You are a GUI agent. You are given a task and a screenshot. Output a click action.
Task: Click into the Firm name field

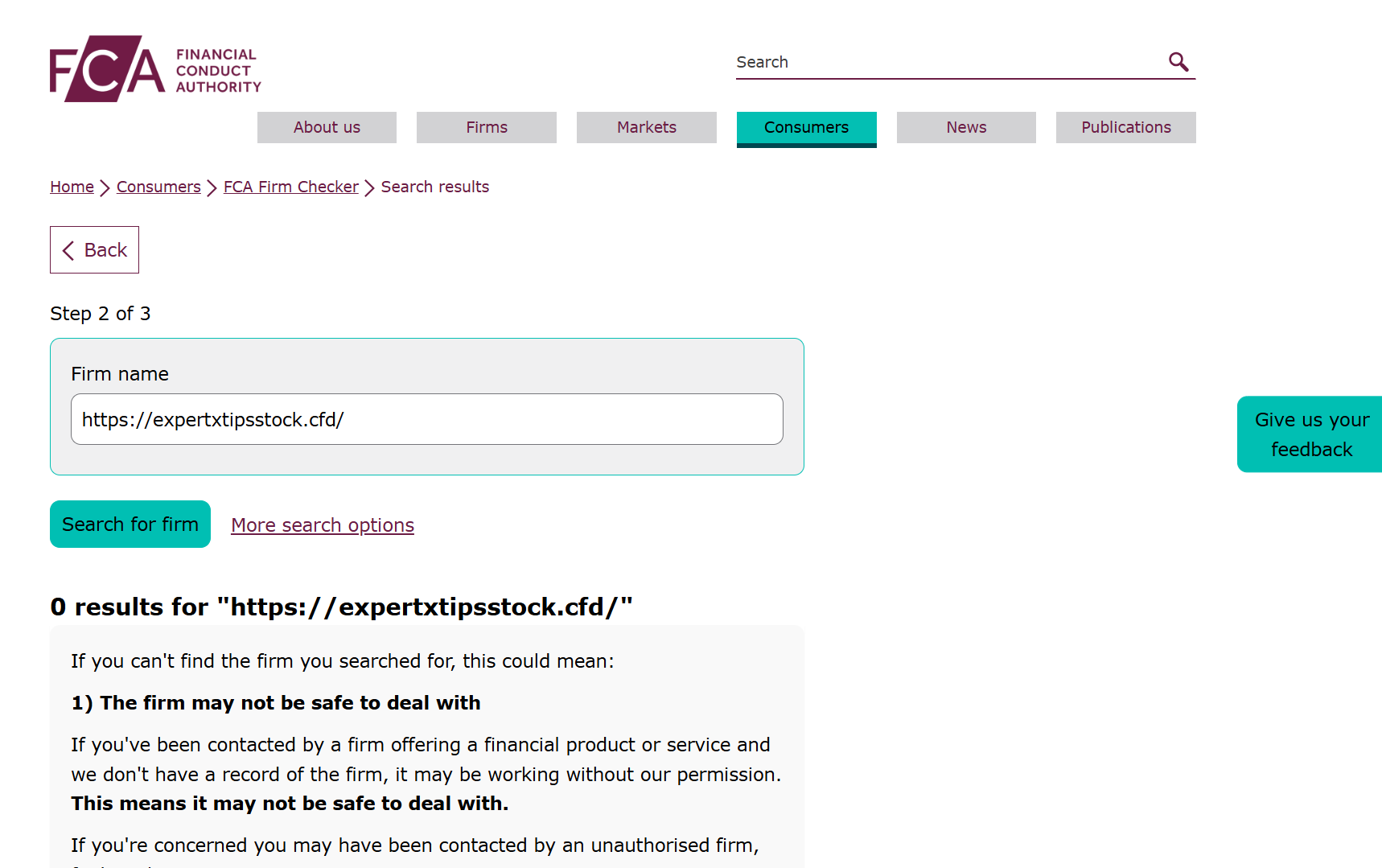click(x=427, y=419)
